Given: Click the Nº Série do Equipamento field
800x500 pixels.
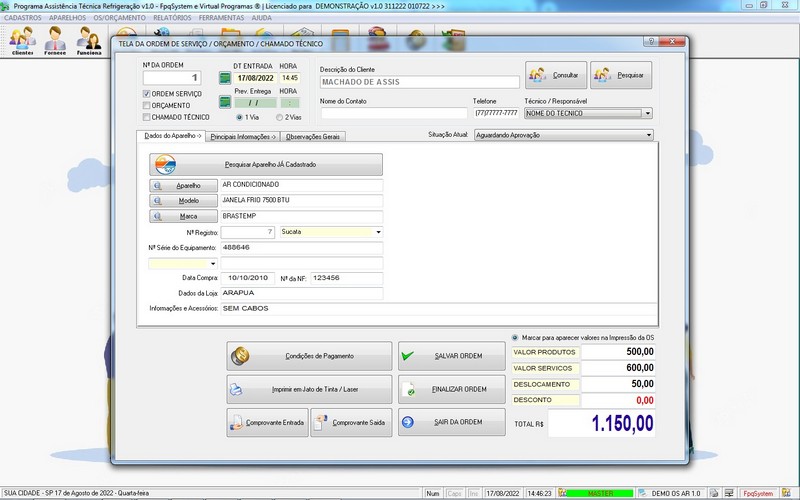Looking at the screenshot, I should [x=302, y=248].
